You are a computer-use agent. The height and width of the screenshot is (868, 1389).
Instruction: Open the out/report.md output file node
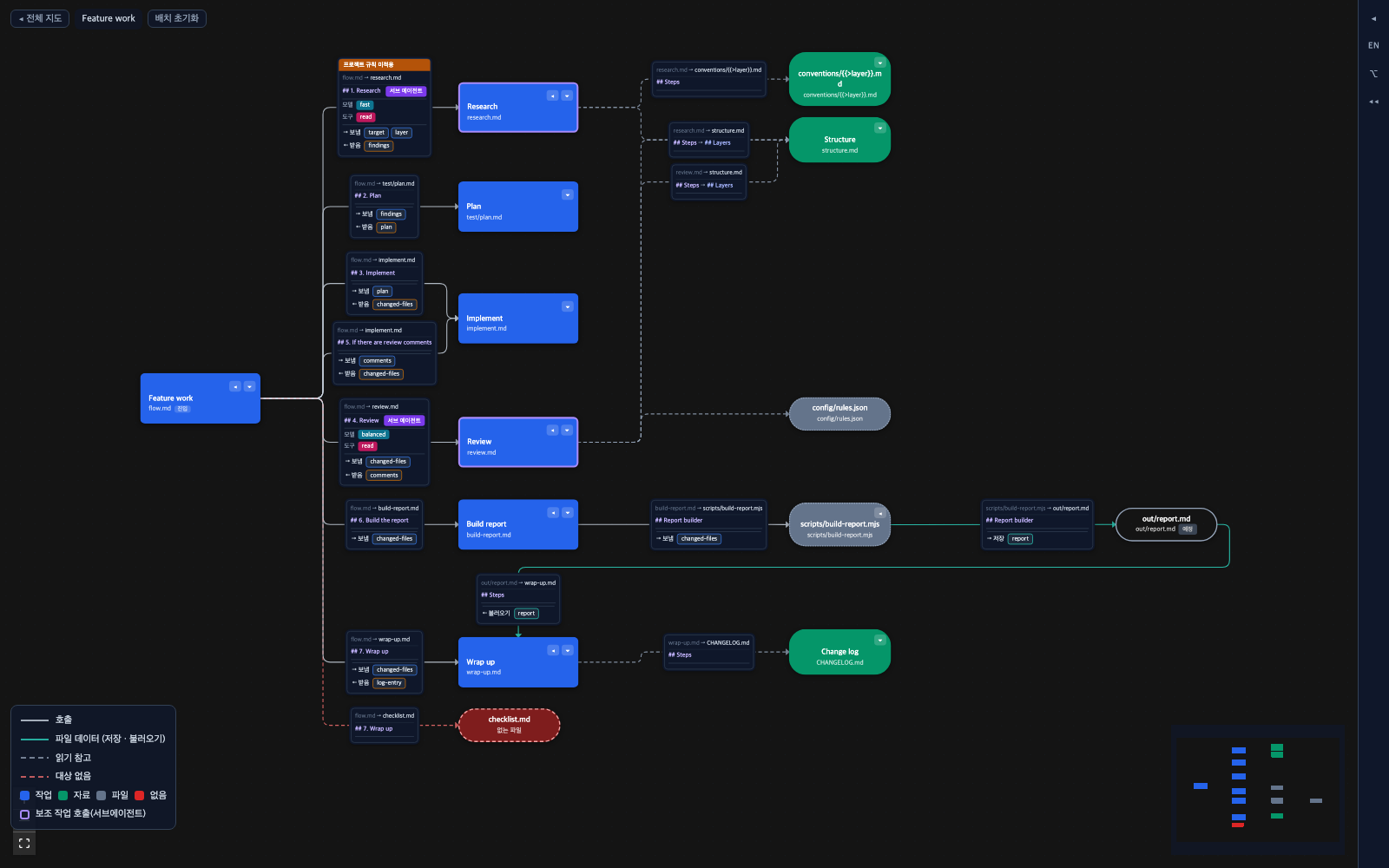[1166, 524]
